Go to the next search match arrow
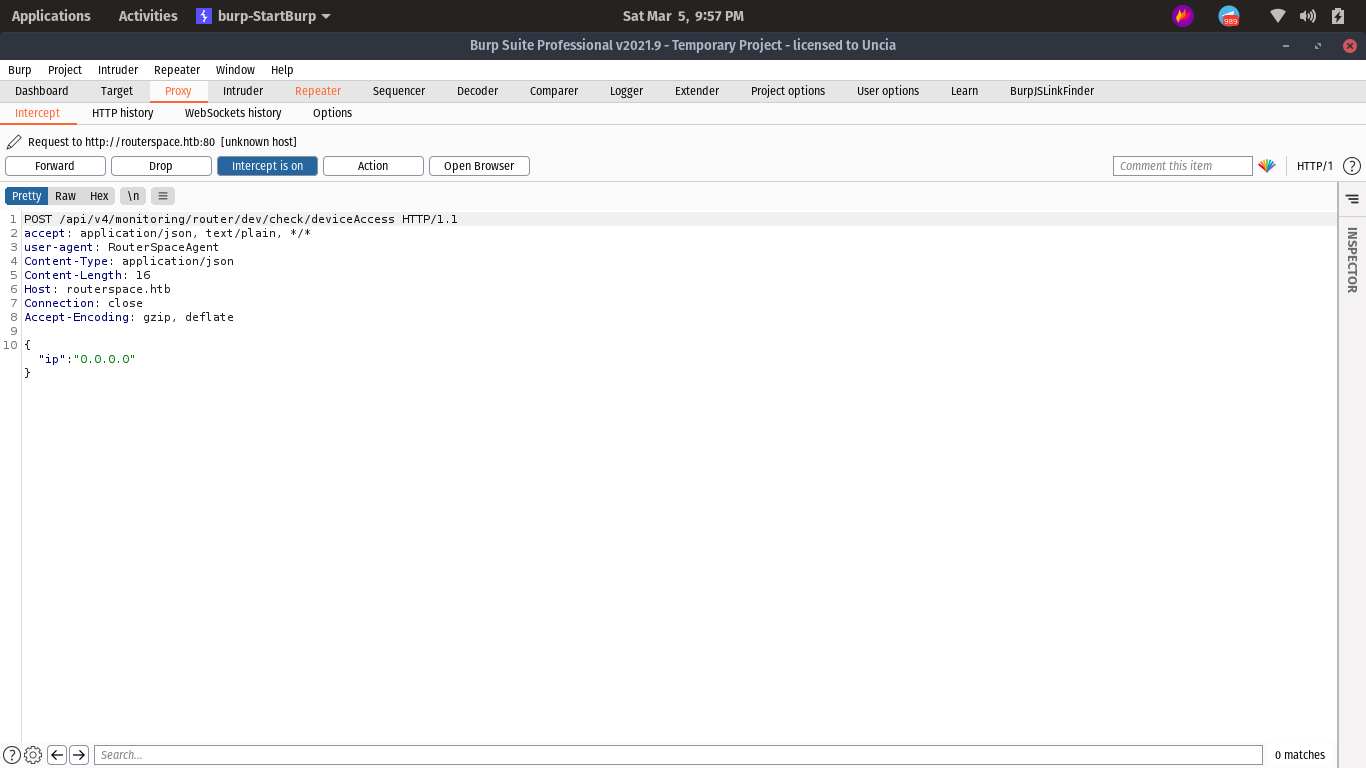 [x=79, y=755]
